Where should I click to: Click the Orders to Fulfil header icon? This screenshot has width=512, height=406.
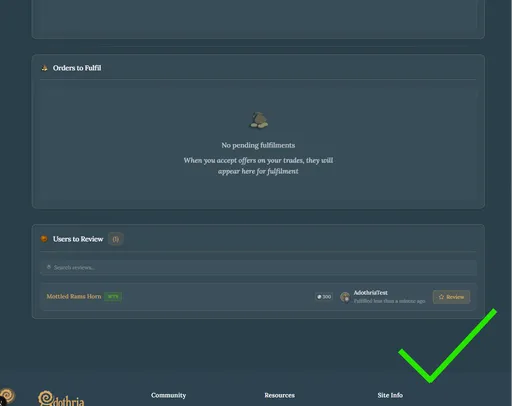click(44, 68)
